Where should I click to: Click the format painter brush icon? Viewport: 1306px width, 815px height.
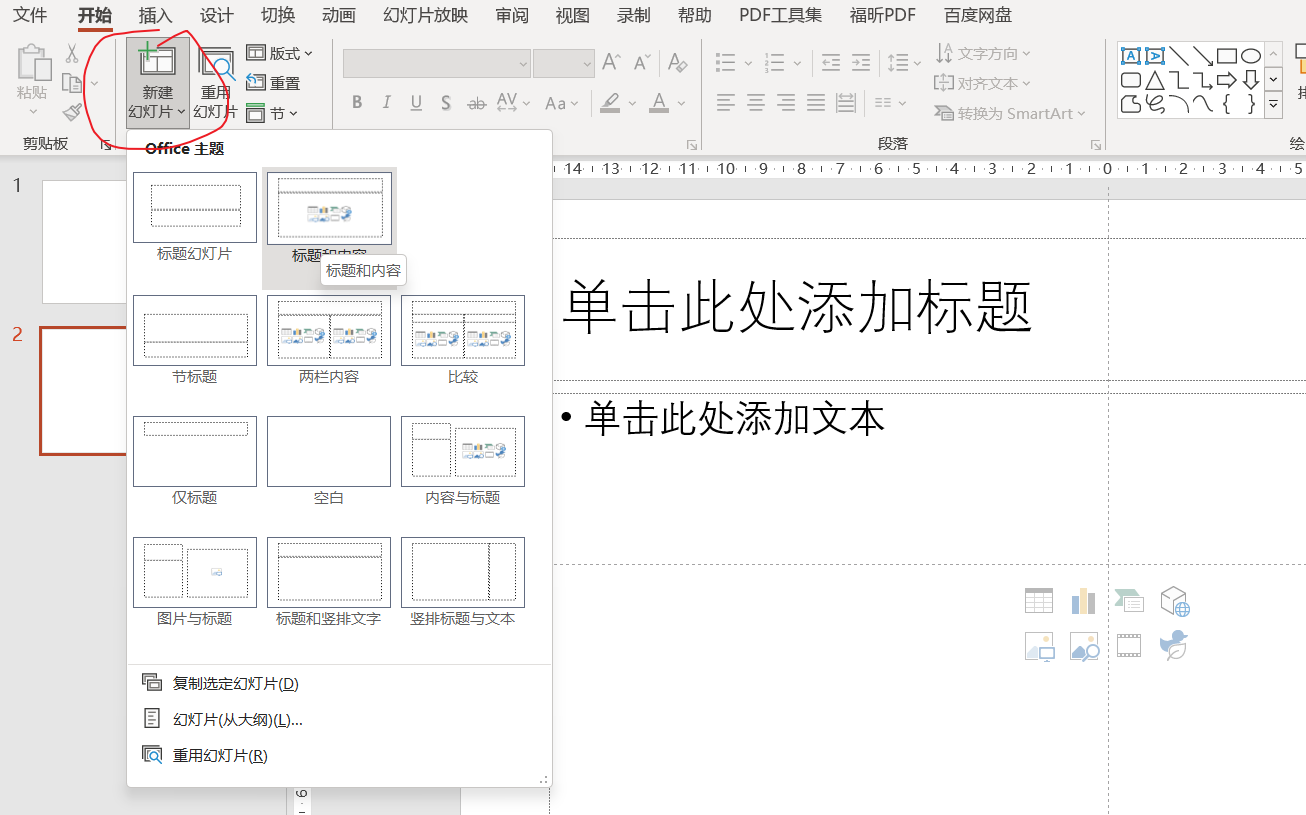(72, 112)
